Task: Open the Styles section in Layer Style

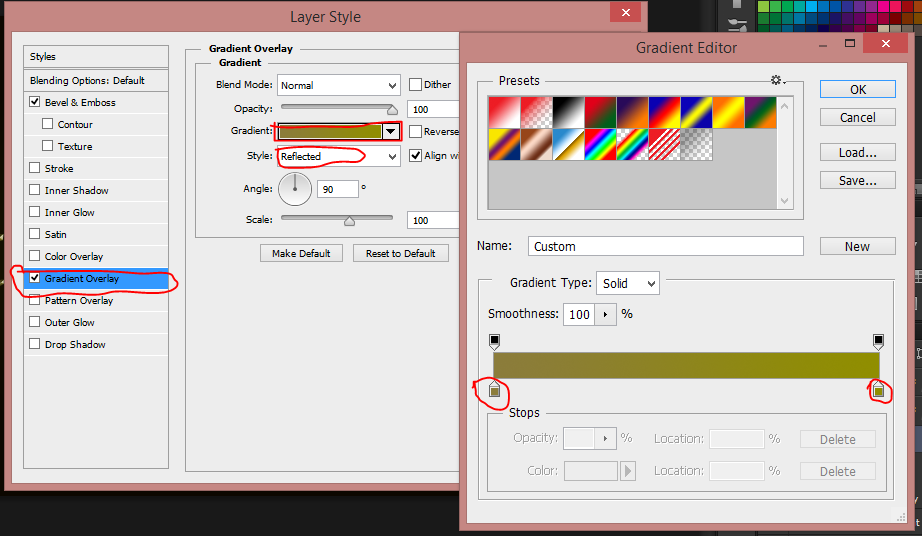Action: coord(96,56)
